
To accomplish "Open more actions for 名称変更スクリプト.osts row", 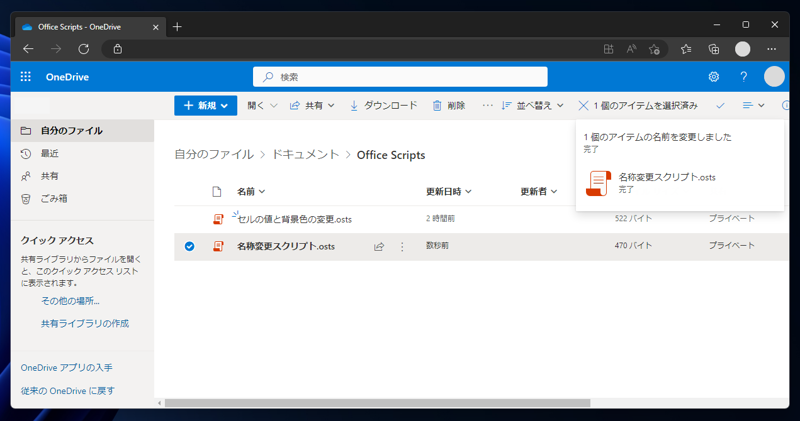I will tap(402, 247).
